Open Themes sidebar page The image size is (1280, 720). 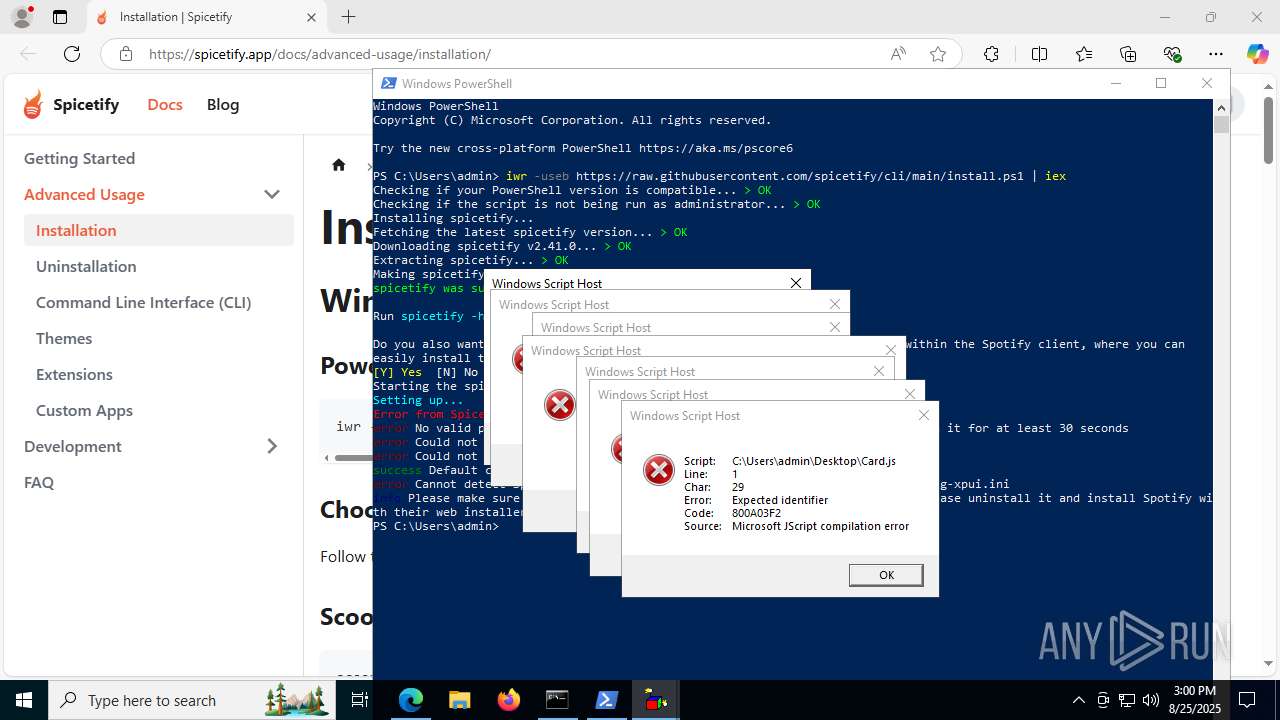[x=64, y=338]
